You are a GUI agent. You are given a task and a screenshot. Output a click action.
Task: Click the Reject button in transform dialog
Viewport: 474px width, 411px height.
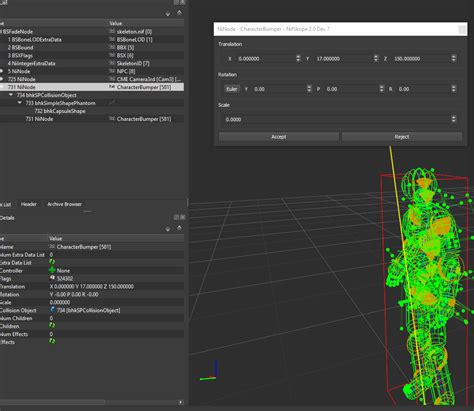(x=402, y=137)
